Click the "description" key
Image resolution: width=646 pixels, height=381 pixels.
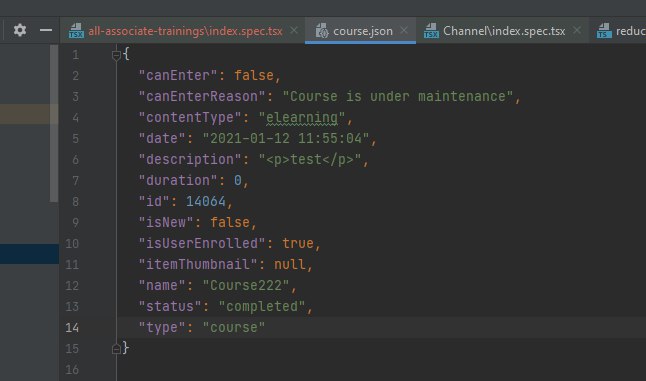point(190,159)
